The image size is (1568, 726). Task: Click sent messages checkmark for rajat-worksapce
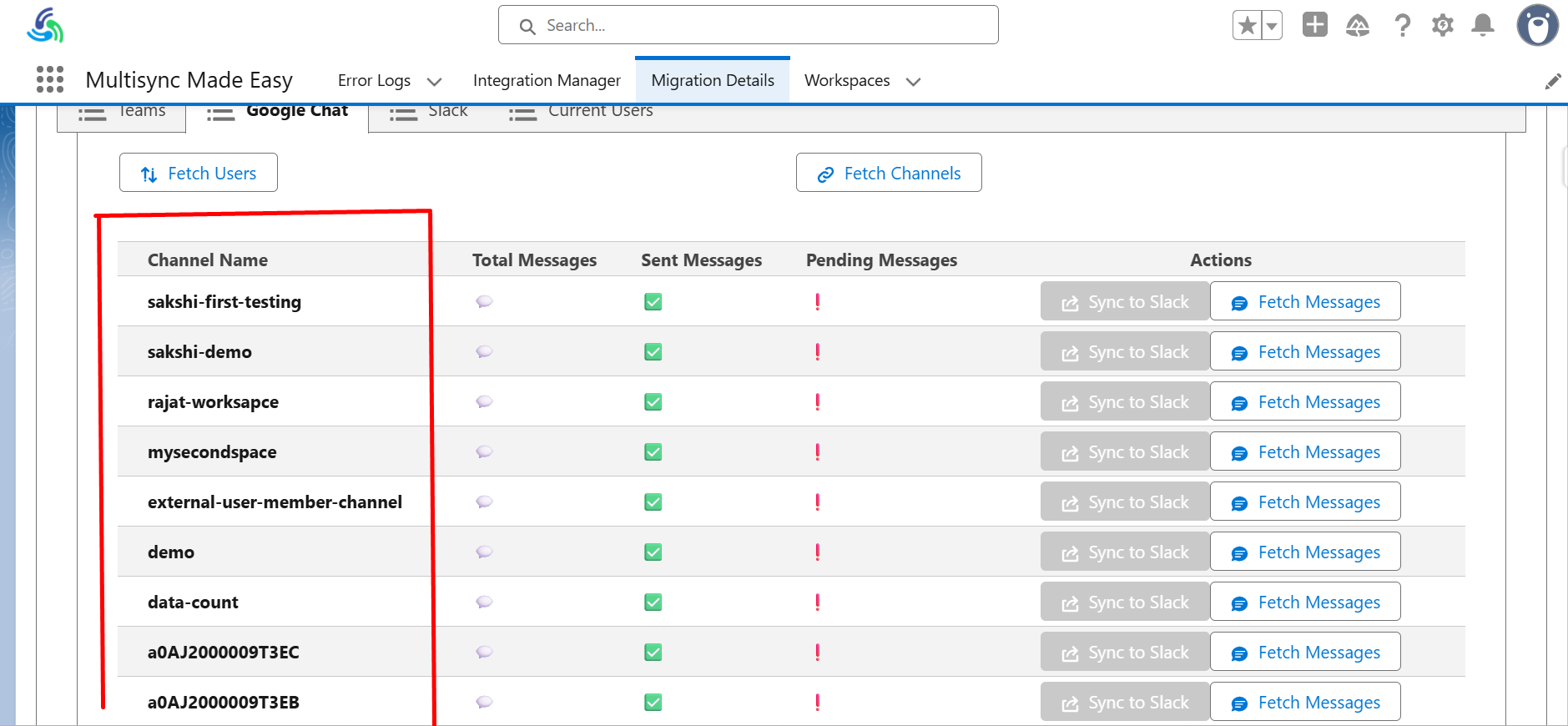[x=653, y=401]
